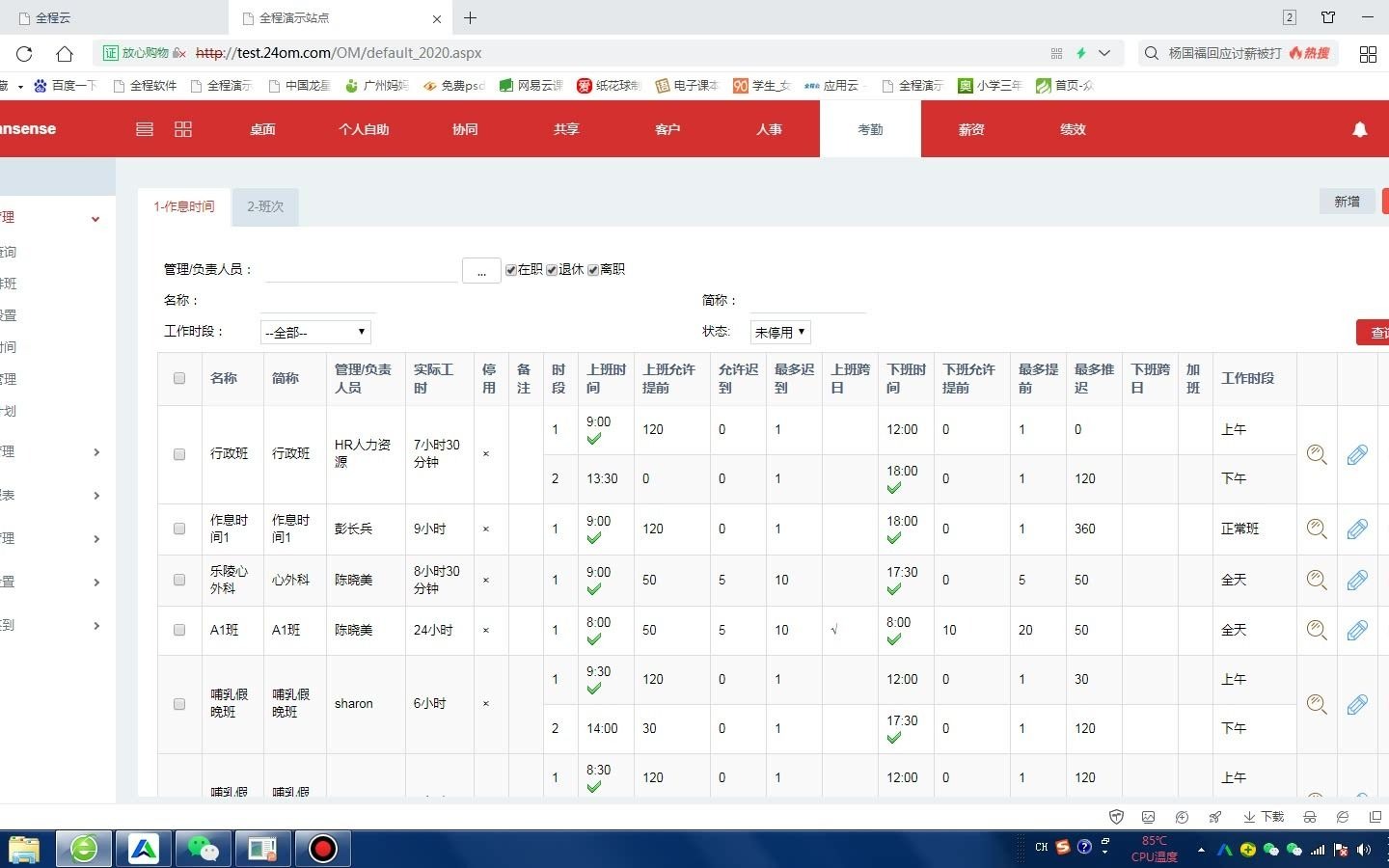Check the row checkbox for 作息时间1

pyautogui.click(x=179, y=529)
